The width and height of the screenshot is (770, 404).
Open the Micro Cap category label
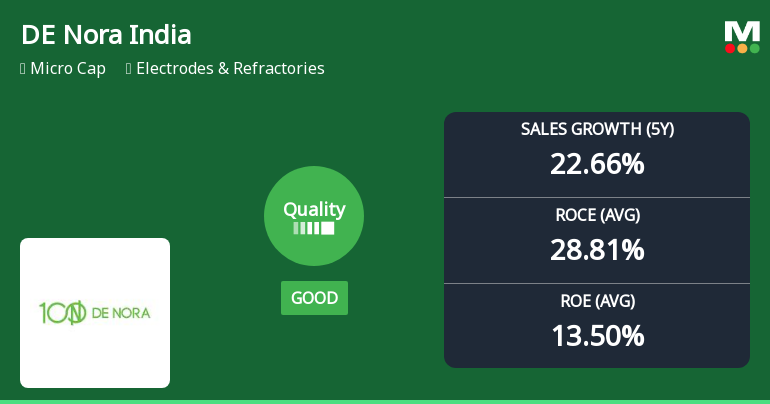[68, 69]
